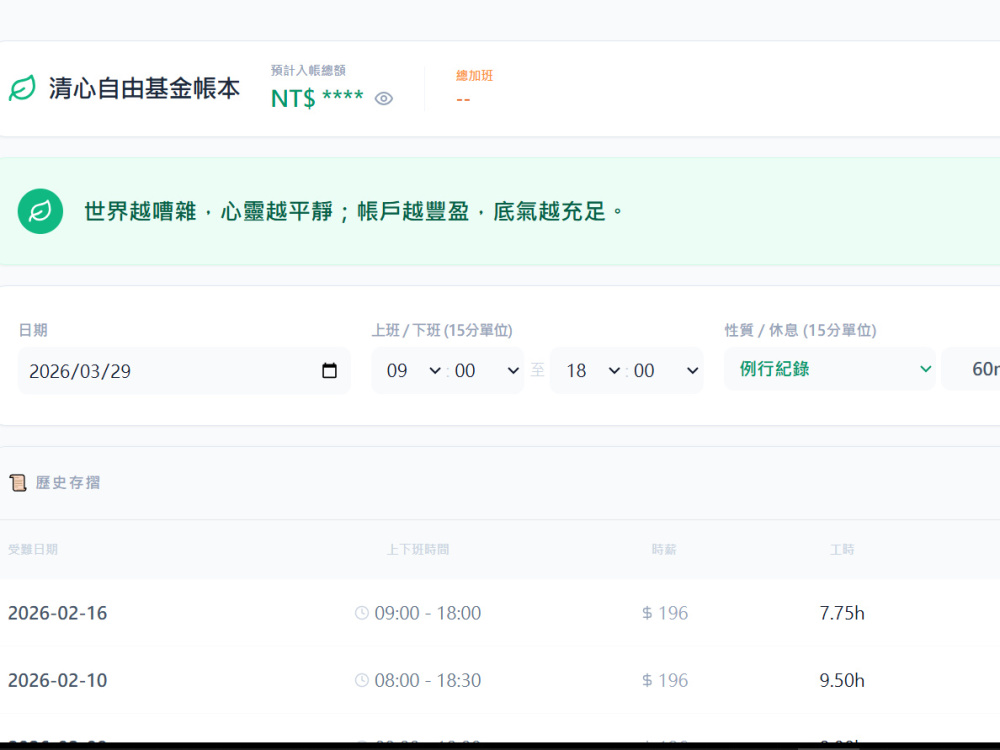Click the round green leaf quote icon

(x=40, y=211)
